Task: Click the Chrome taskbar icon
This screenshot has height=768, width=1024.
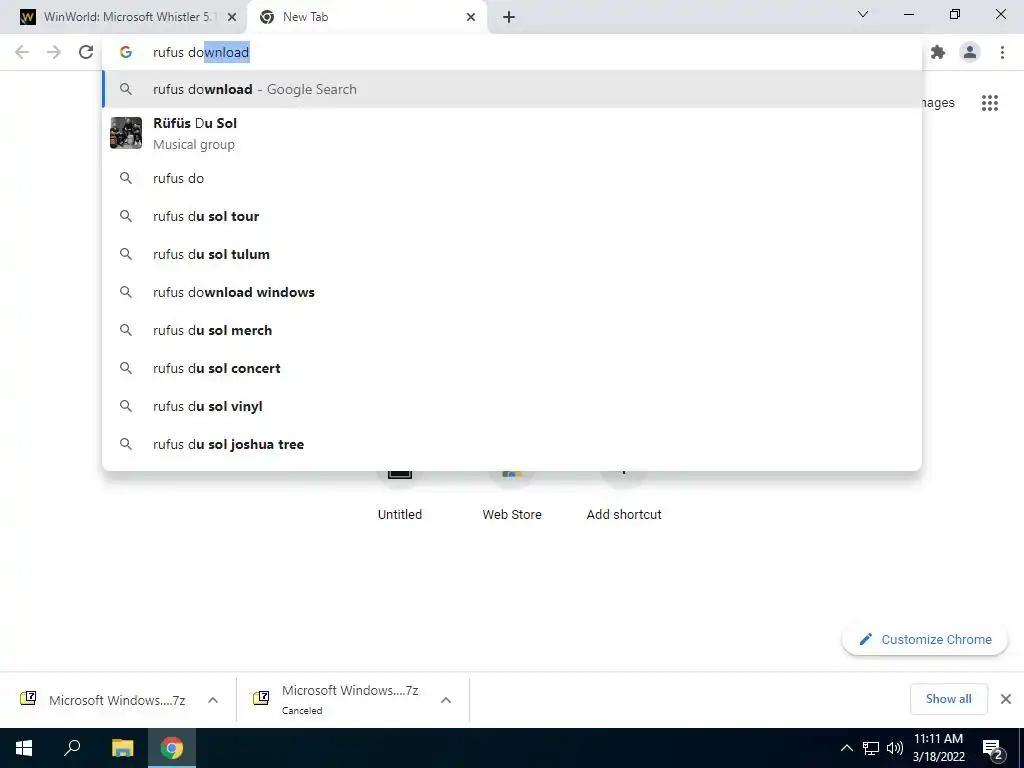Action: point(172,748)
